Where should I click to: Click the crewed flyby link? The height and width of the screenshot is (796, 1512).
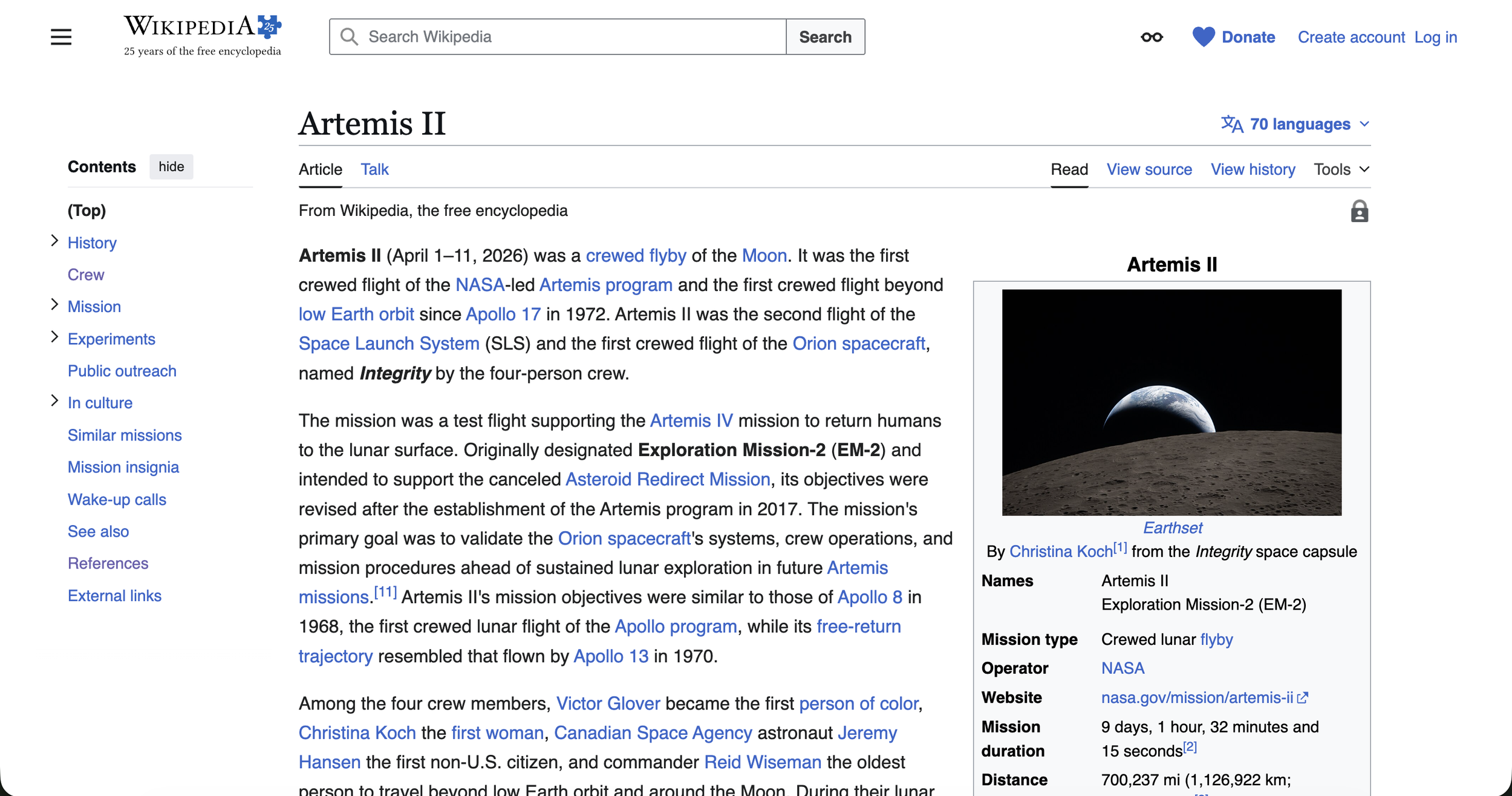pos(636,256)
